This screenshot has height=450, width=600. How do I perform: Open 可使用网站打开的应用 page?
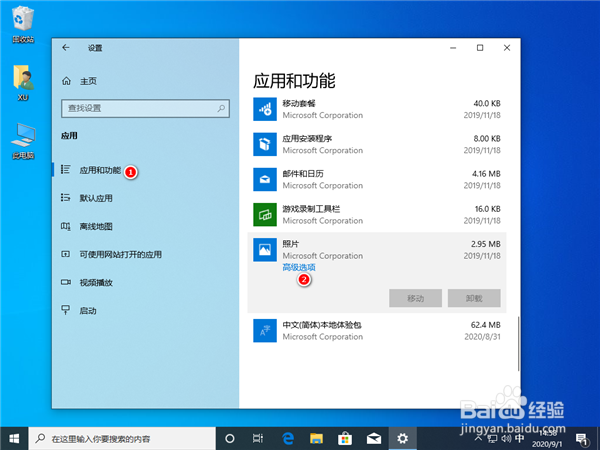[x=121, y=254]
